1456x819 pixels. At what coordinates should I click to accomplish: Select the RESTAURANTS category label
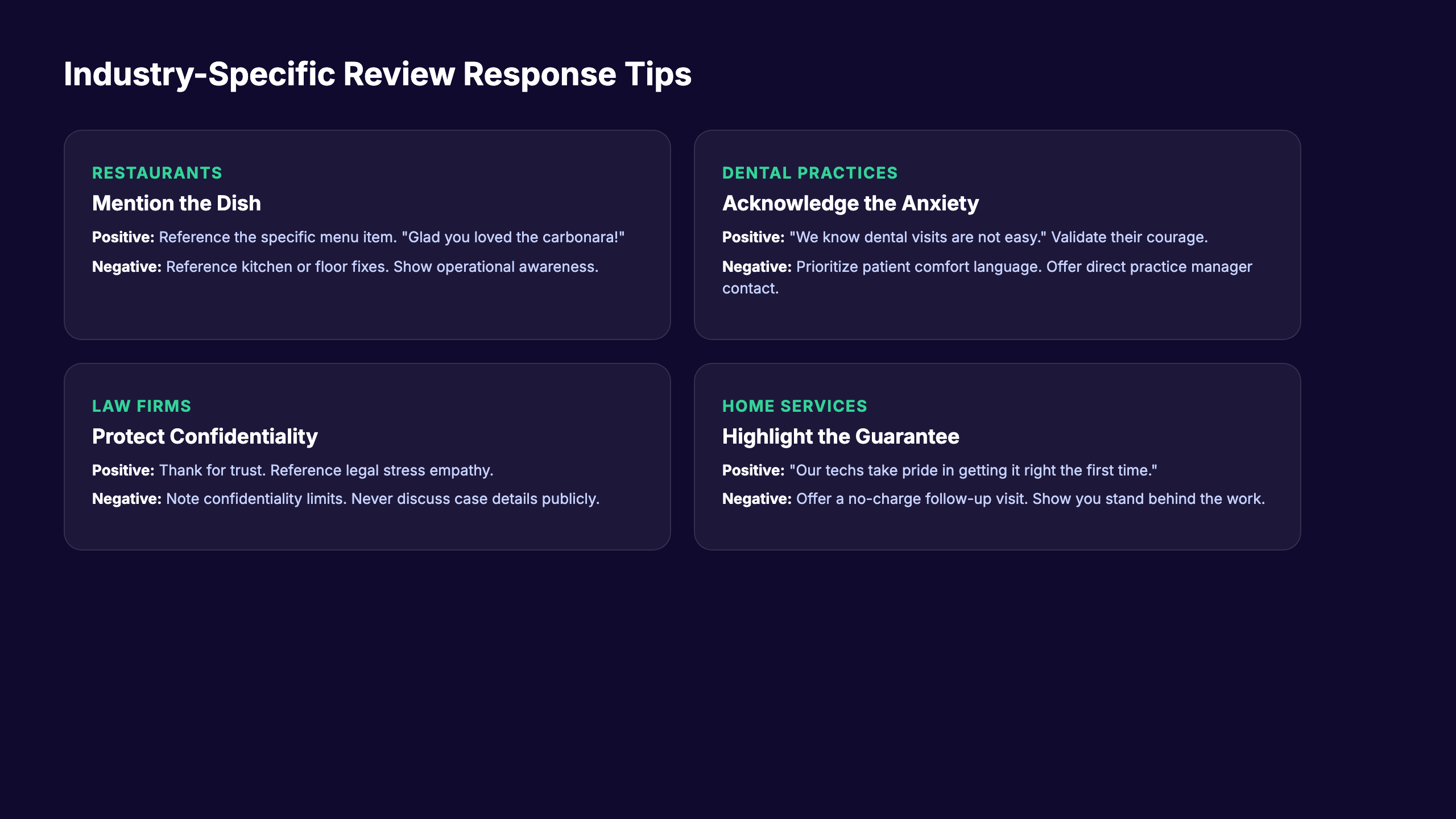coord(157,173)
